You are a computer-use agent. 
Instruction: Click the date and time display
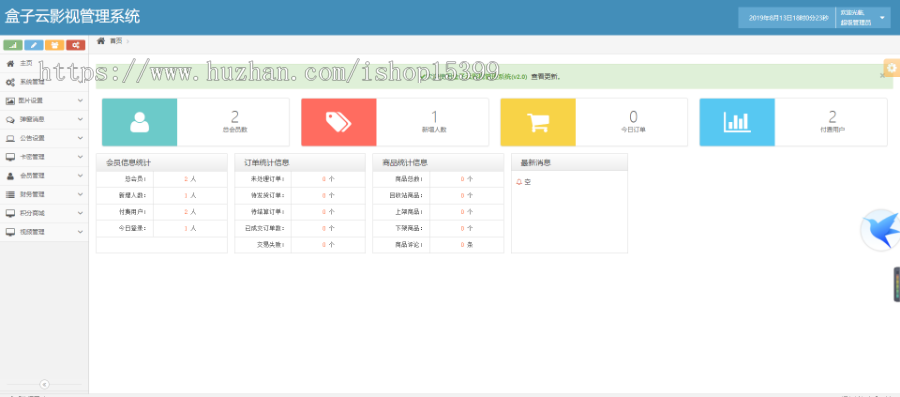click(x=788, y=18)
